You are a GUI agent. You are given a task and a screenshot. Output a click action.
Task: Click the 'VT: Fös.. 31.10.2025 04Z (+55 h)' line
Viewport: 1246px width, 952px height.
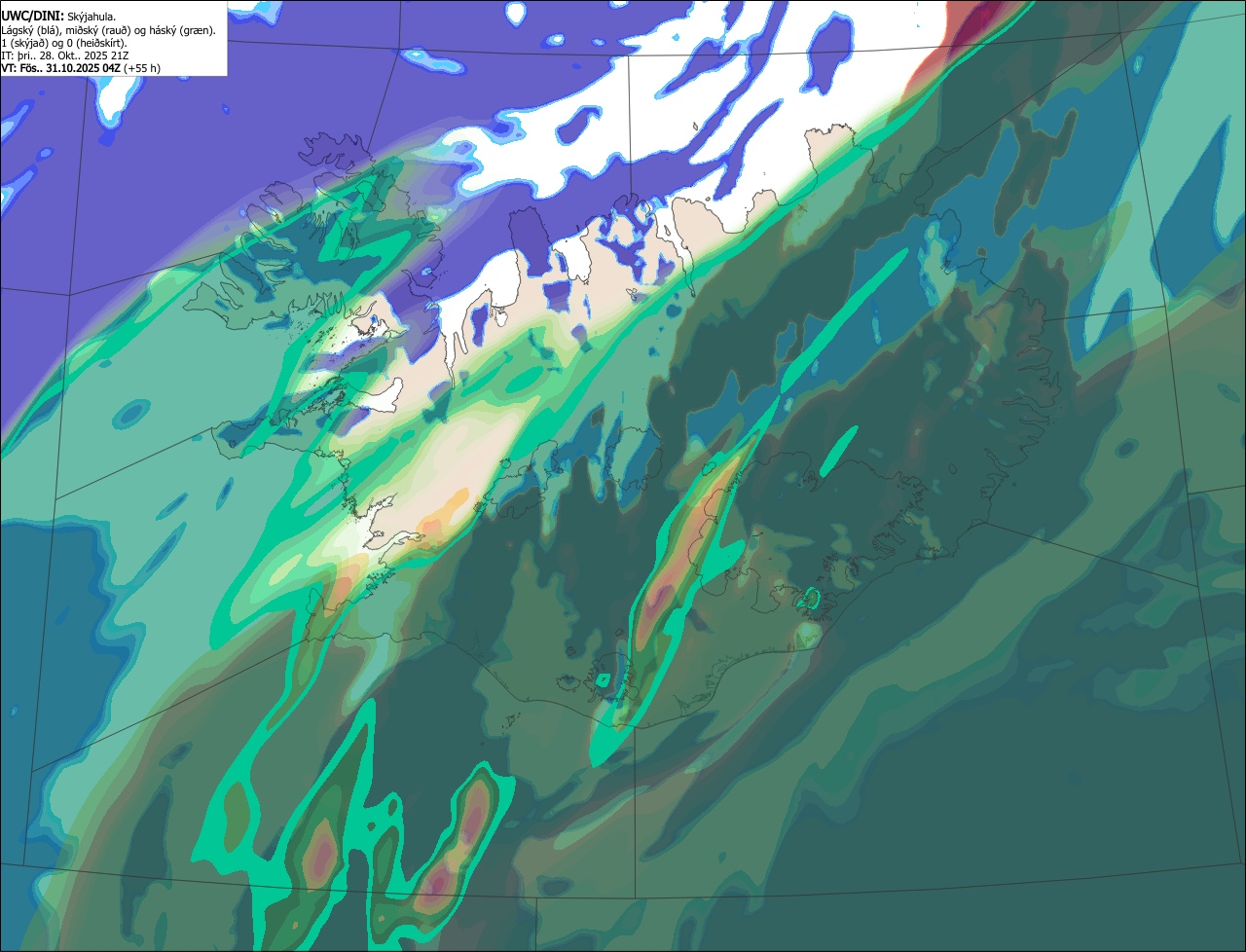pos(81,68)
